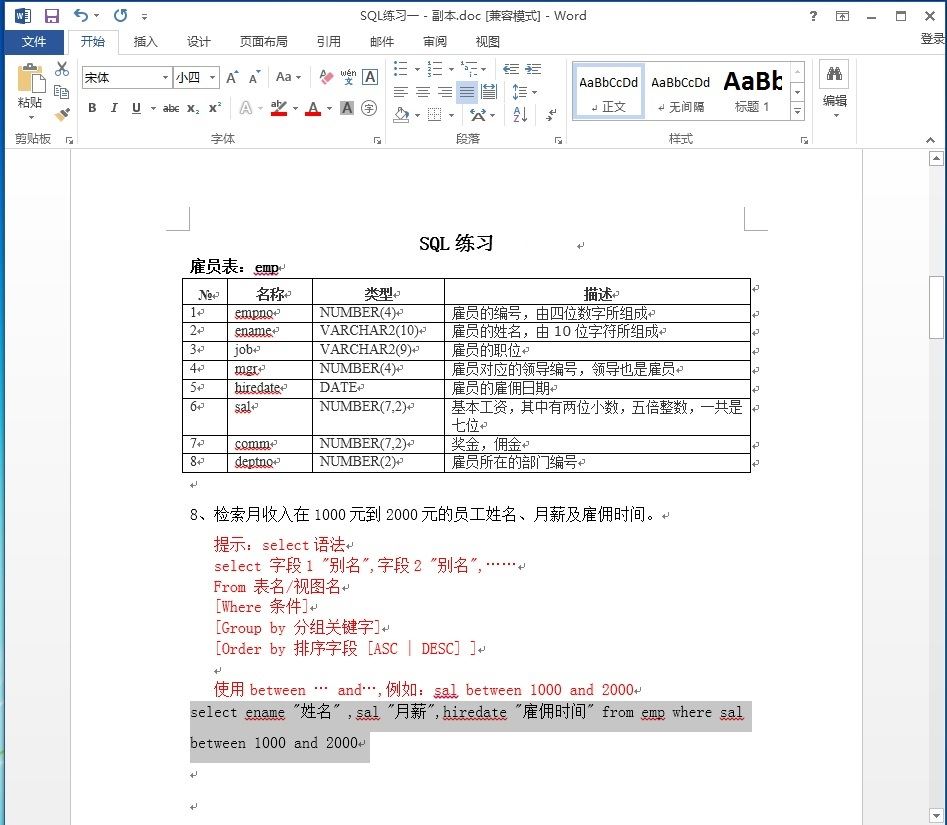Apply paragraph shading with the paint bucket
The image size is (947, 825).
point(401,115)
